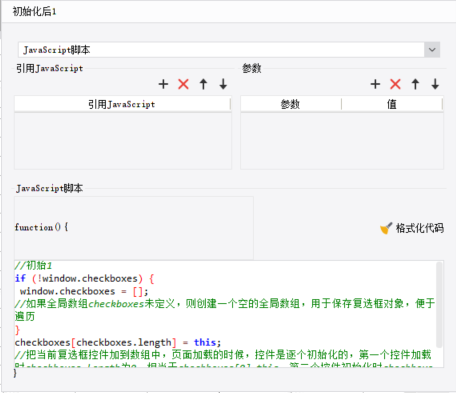
Task: Remove parameter using red X icon
Action: 395,84
